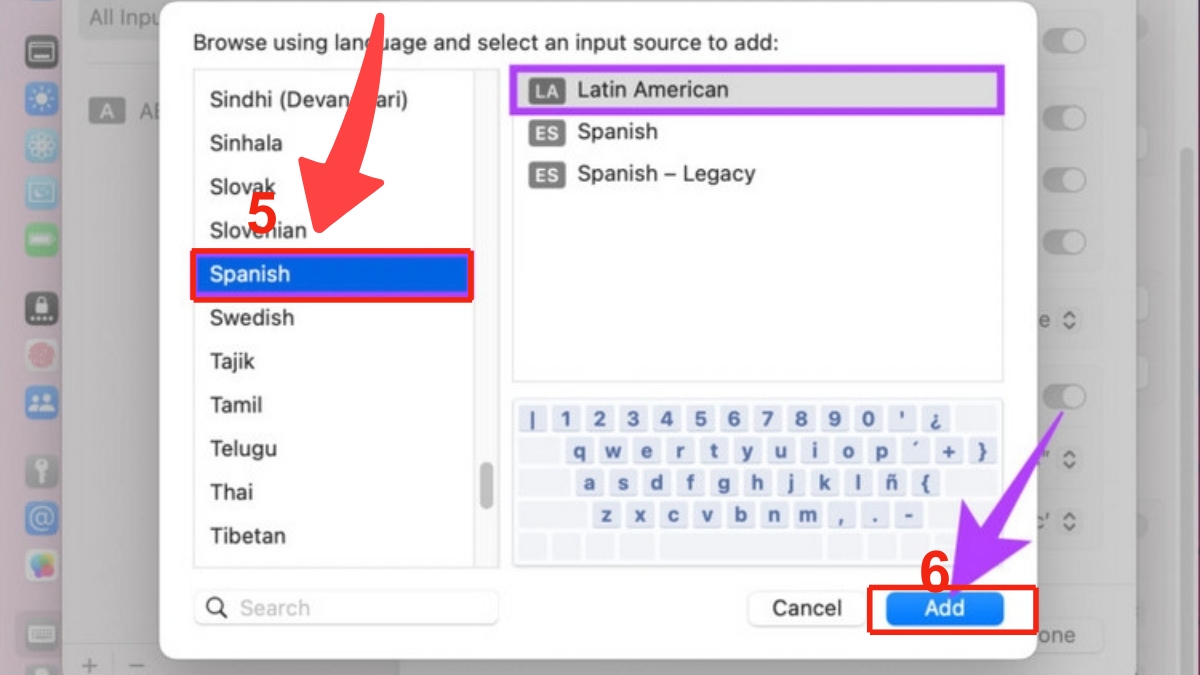Select Swedish in the language list
Screen dimensions: 1200x675
[x=252, y=318]
